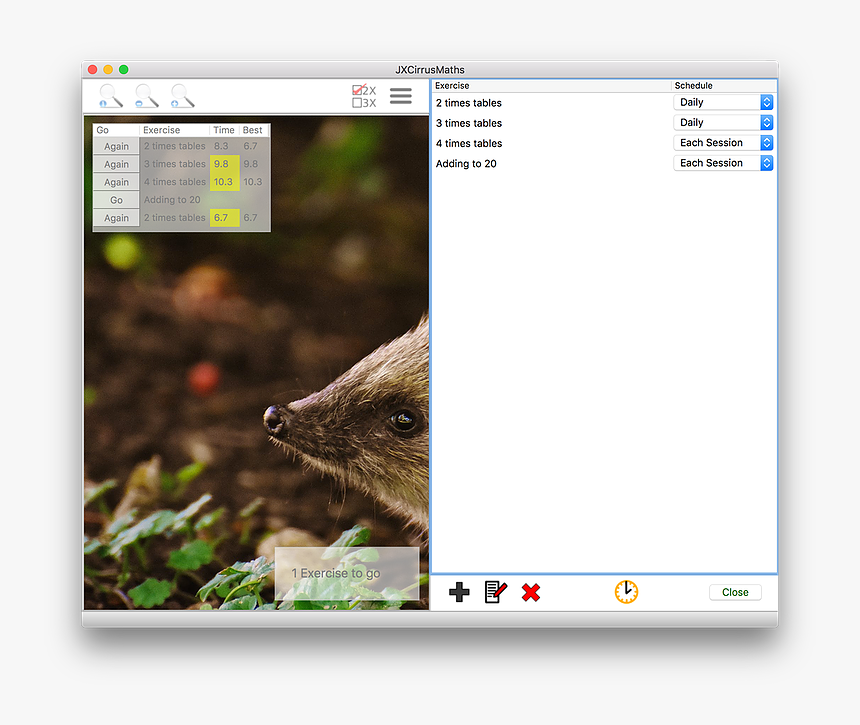The width and height of the screenshot is (860, 725).
Task: Click Again for 3 times tables
Action: (116, 164)
